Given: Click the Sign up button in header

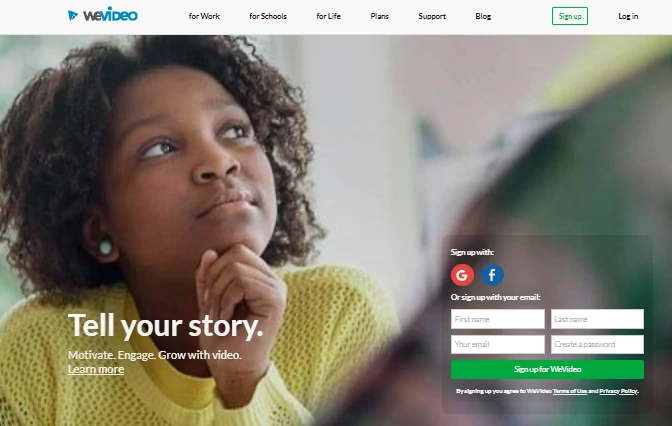Looking at the screenshot, I should [570, 16].
